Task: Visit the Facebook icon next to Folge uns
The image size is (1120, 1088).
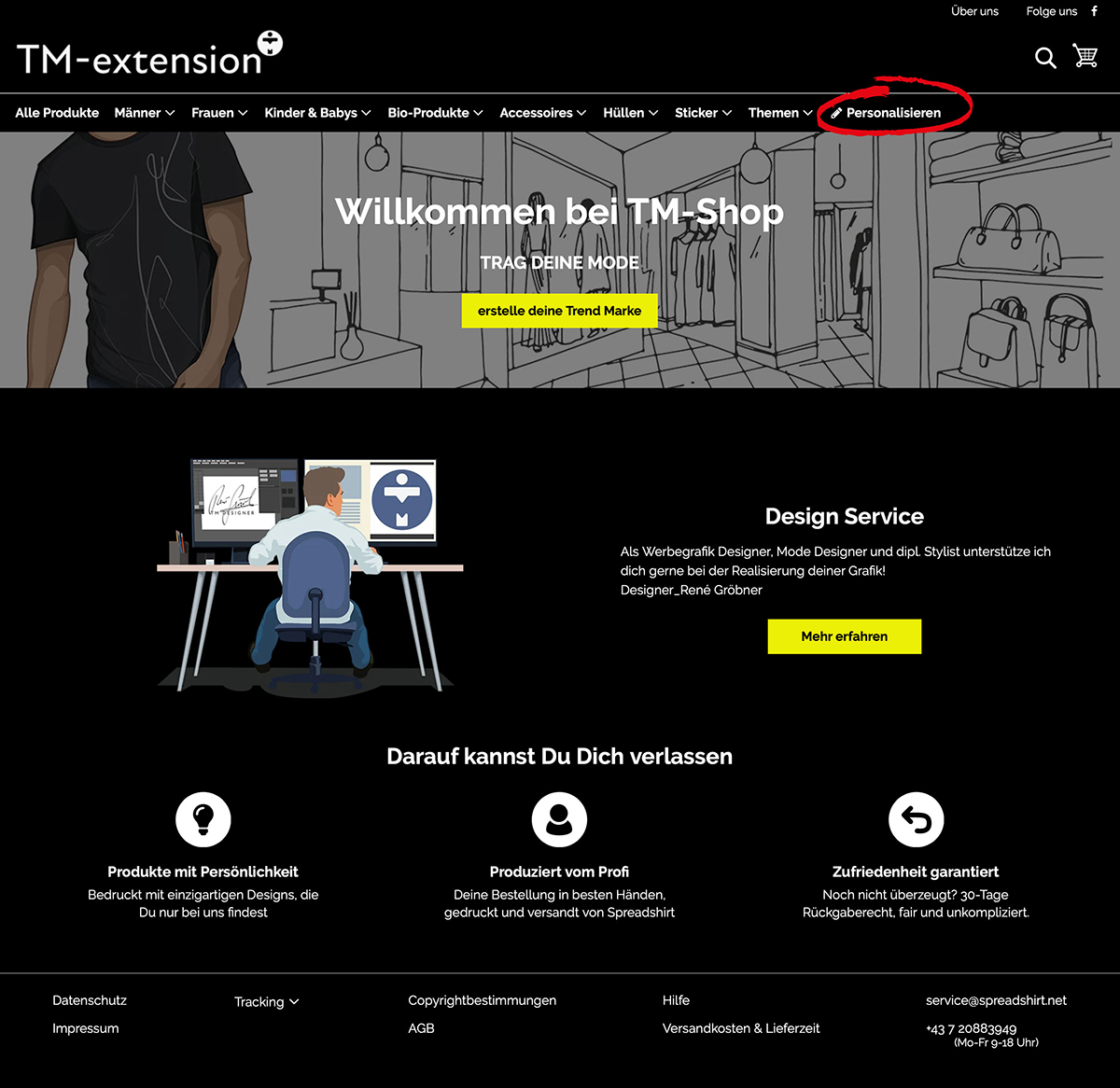Action: [1095, 11]
